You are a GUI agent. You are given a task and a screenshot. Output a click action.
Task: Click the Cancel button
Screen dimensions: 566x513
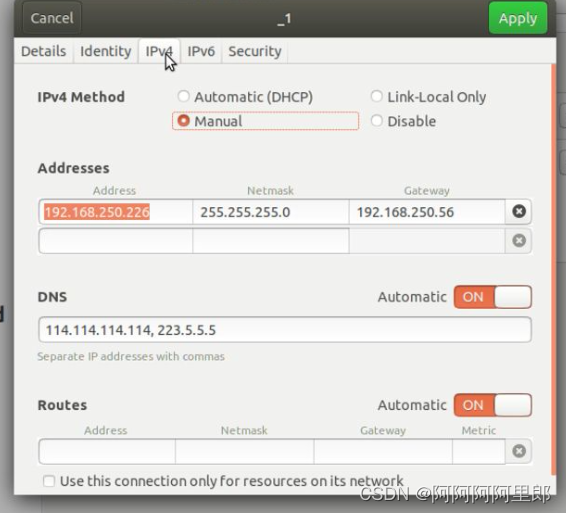point(52,18)
